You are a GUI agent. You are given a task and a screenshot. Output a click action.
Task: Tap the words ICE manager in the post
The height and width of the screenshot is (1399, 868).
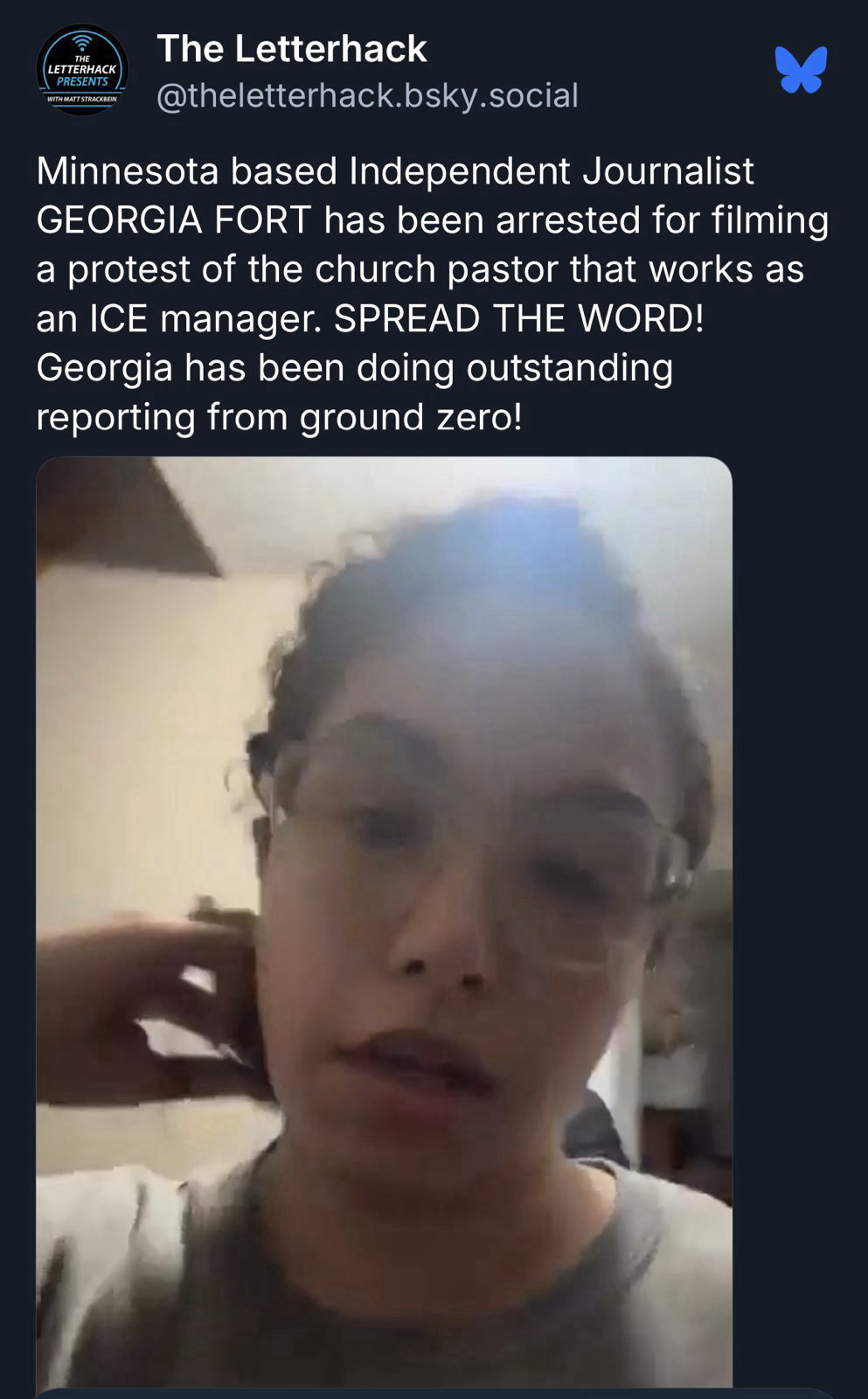click(x=205, y=318)
